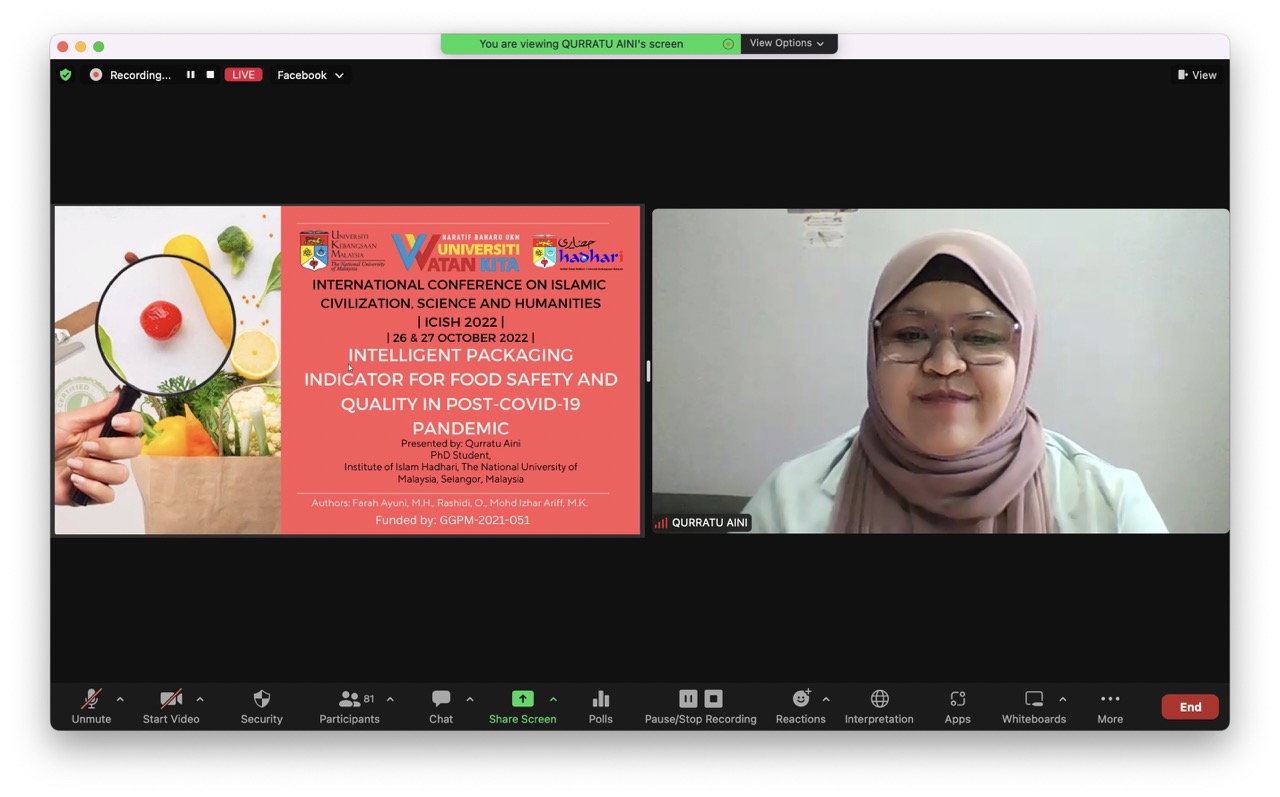
Task: Click the green encryption shield icon
Action: 66,75
